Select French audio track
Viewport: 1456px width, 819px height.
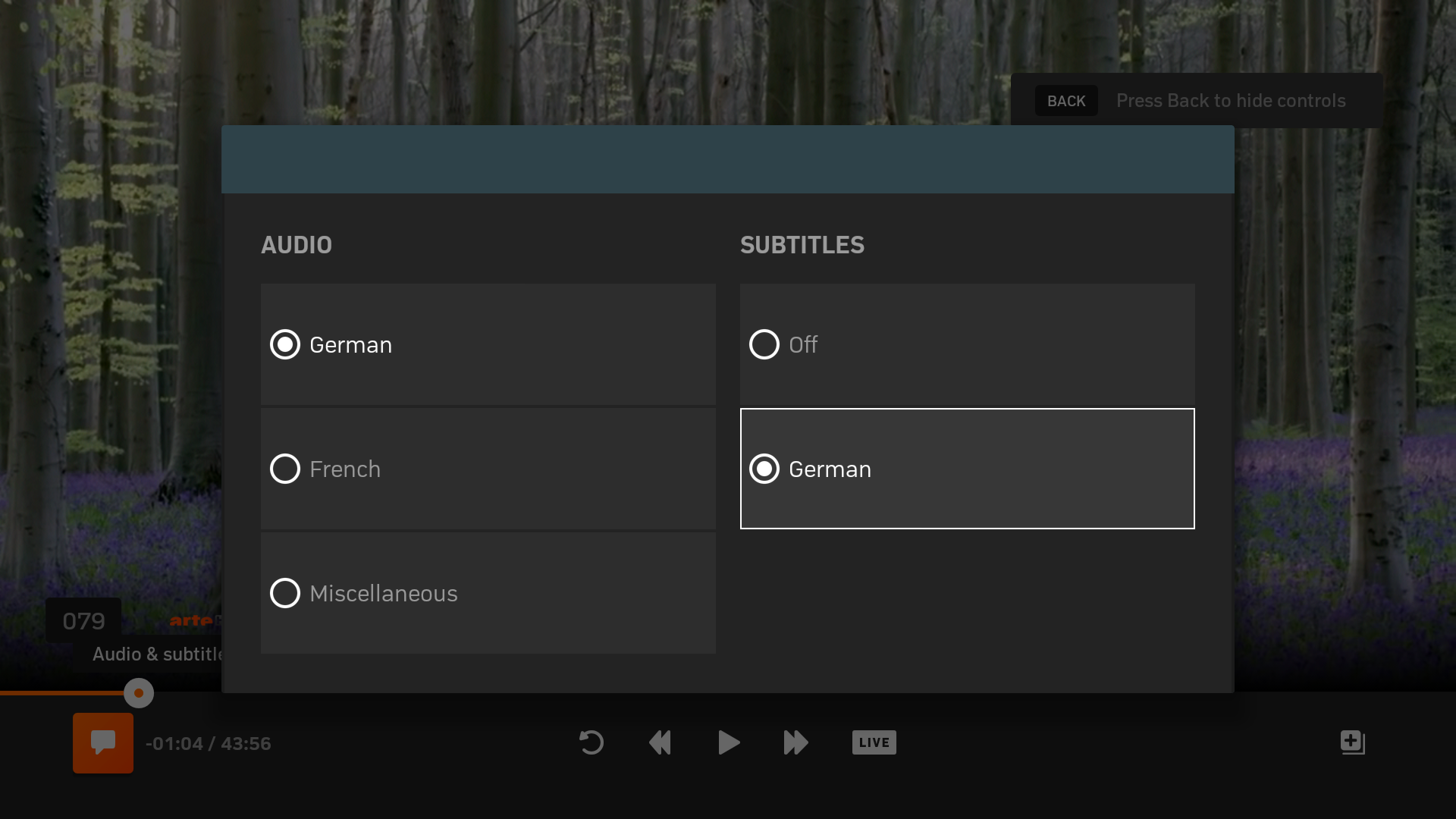click(x=488, y=469)
